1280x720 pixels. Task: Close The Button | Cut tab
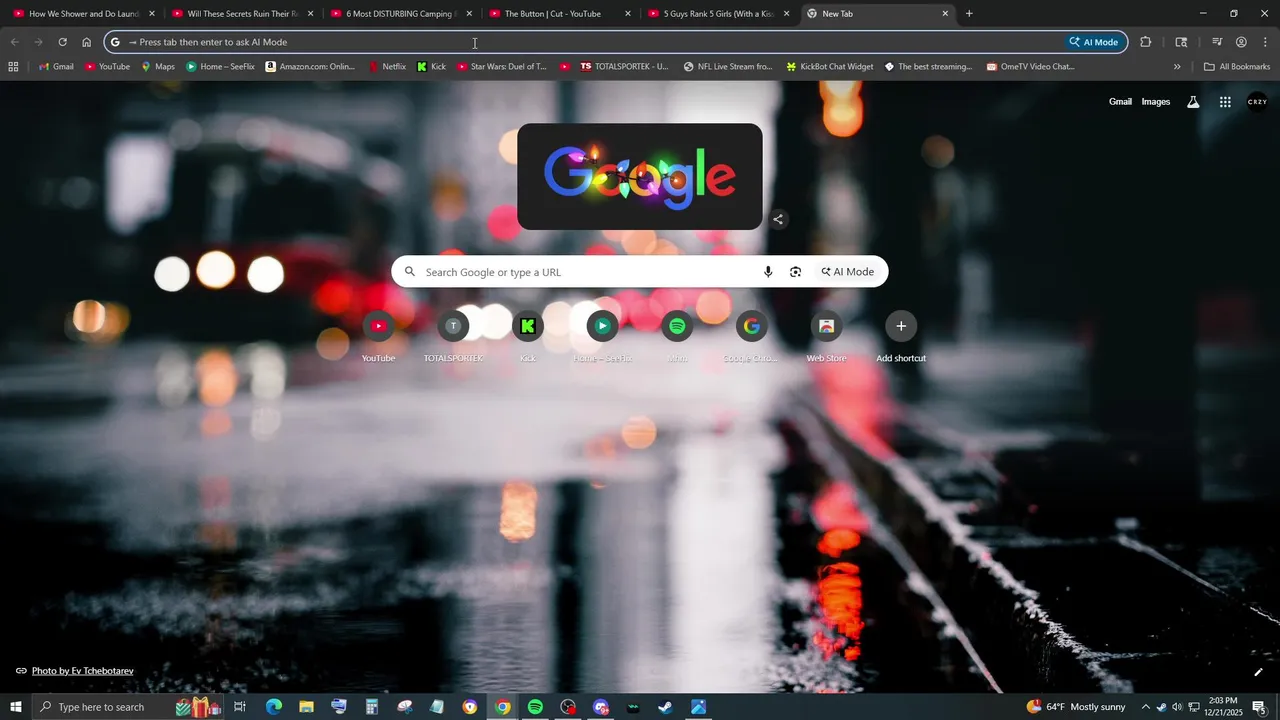coord(628,14)
